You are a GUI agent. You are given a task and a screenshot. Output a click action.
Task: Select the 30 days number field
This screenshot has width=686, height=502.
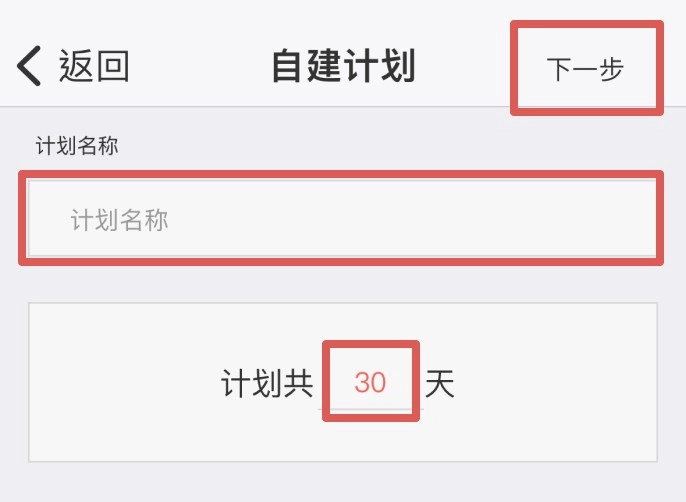[x=370, y=382]
